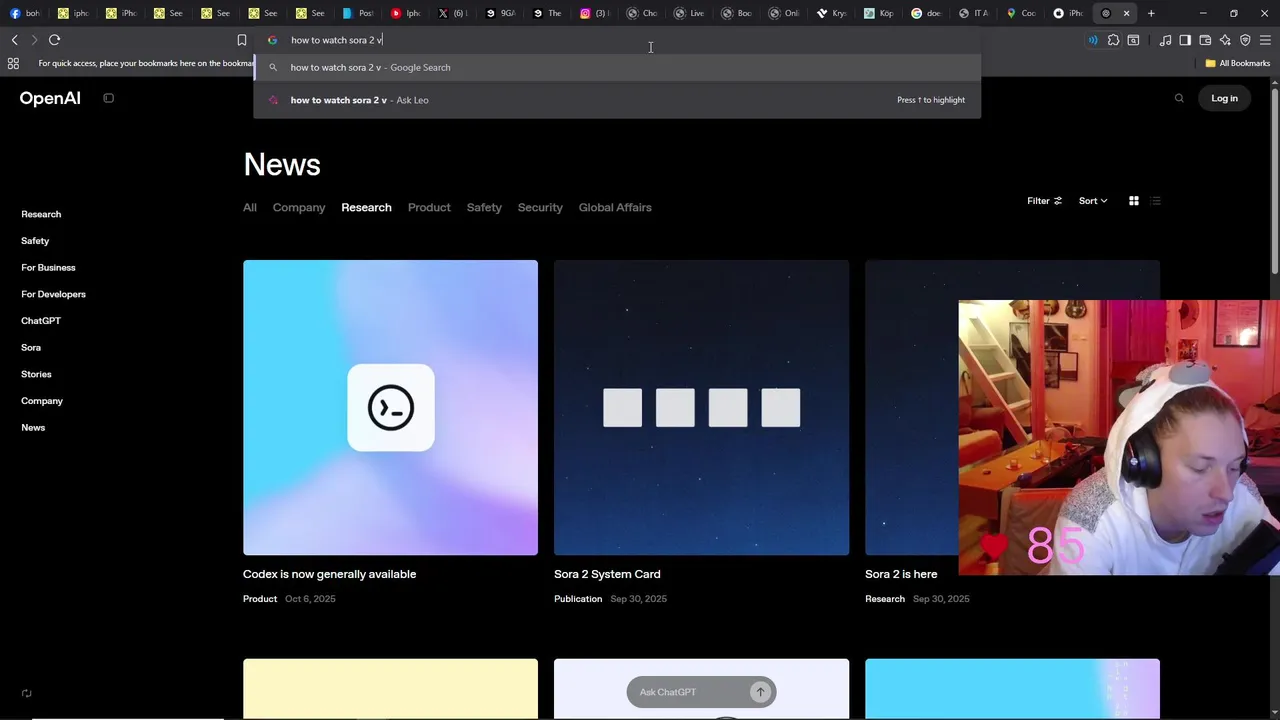Open Sora in the left sidebar
This screenshot has width=1280, height=720.
point(31,347)
